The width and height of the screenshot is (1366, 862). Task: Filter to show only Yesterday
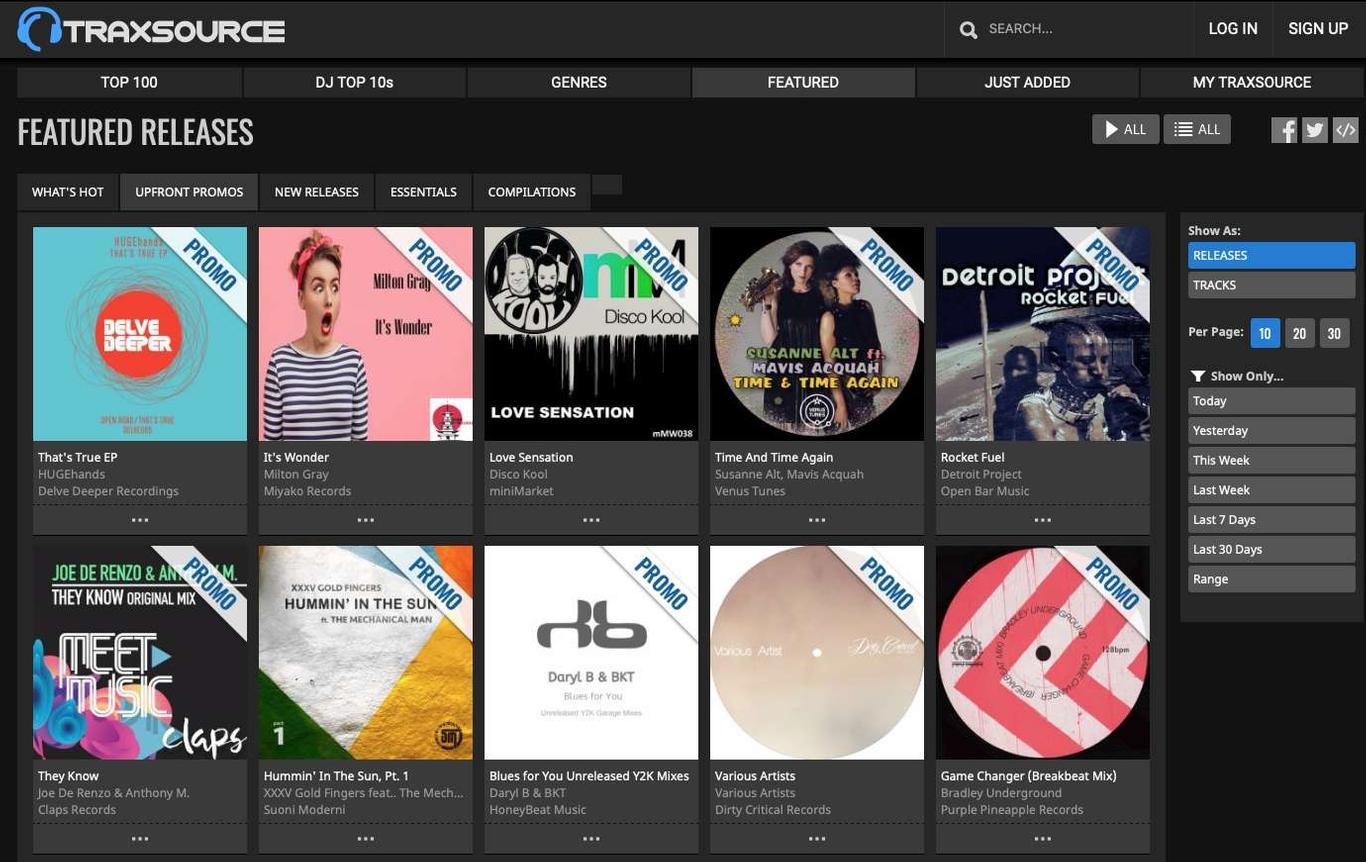click(x=1271, y=431)
